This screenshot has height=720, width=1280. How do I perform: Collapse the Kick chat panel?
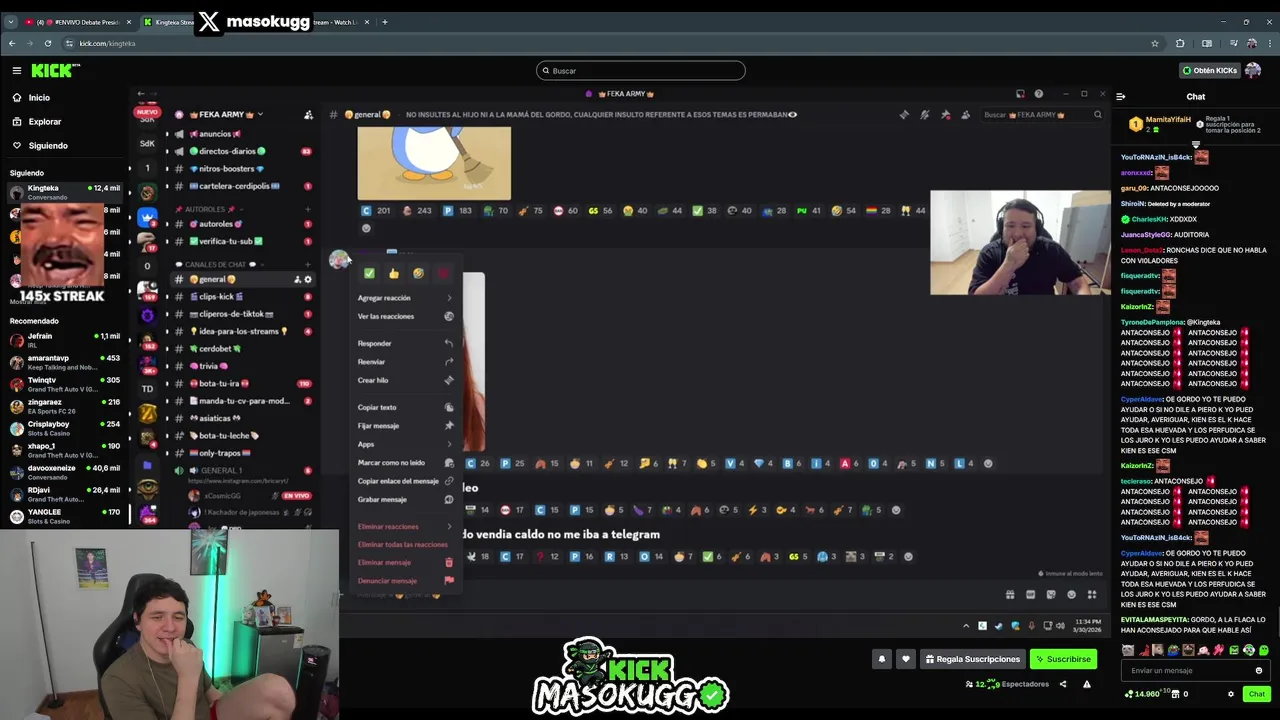1121,97
